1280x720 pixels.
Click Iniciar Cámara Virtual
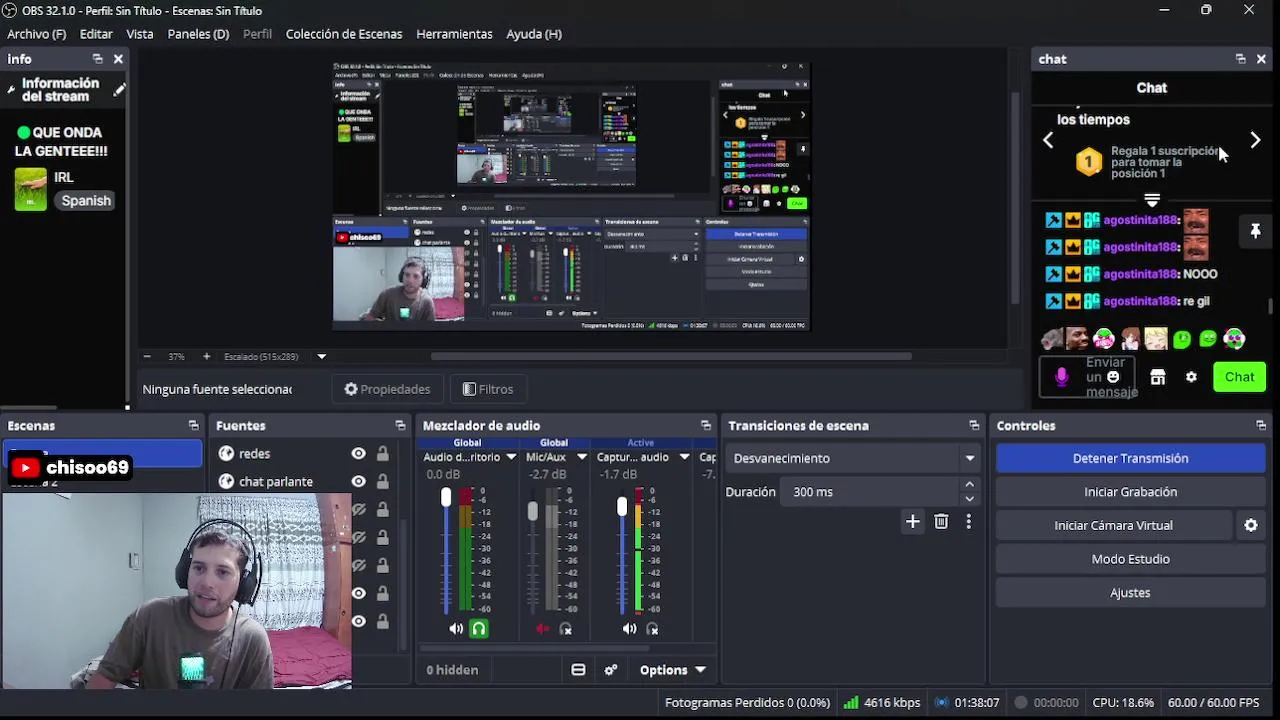(x=1113, y=525)
